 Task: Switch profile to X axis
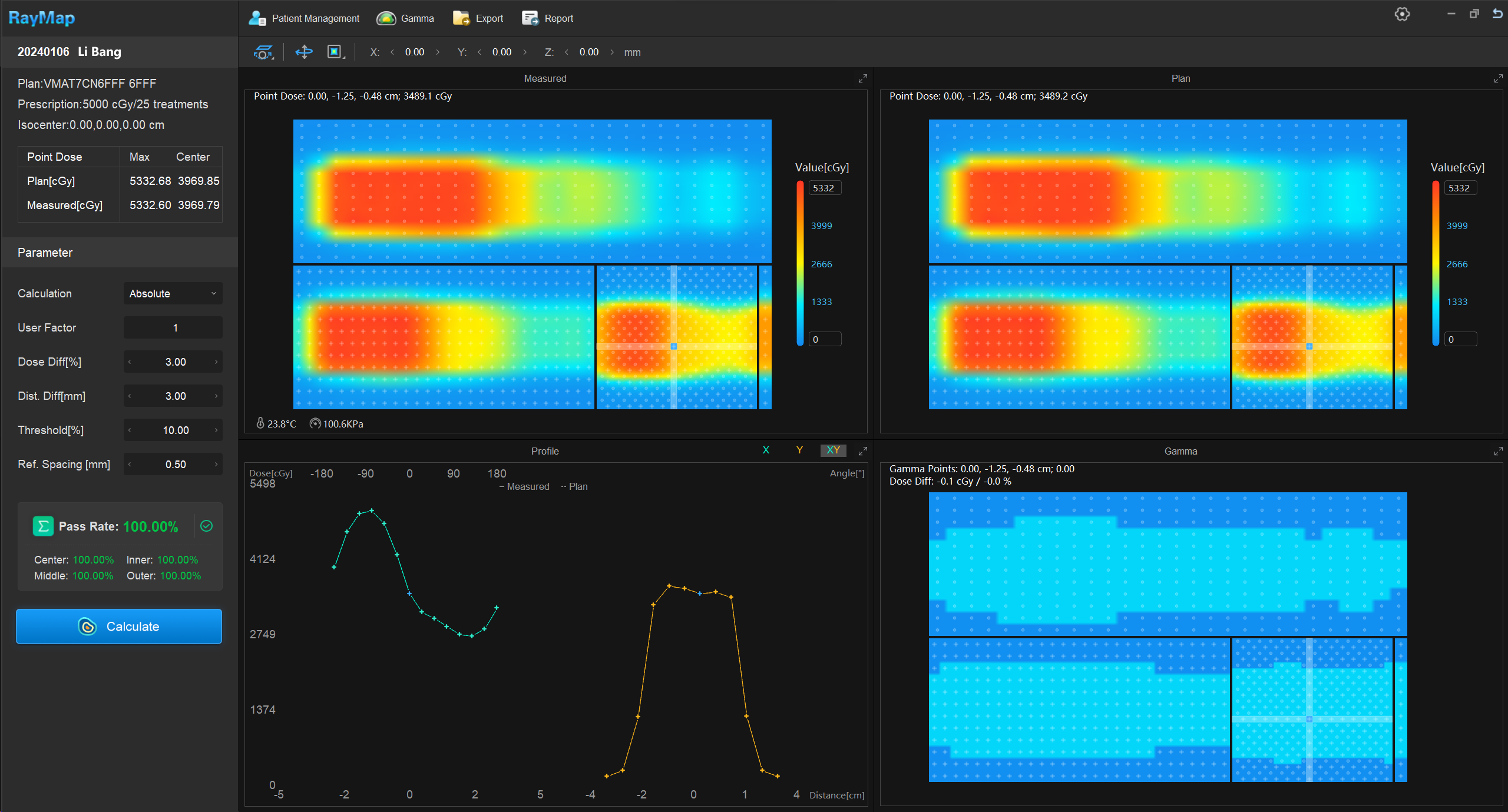tap(766, 450)
